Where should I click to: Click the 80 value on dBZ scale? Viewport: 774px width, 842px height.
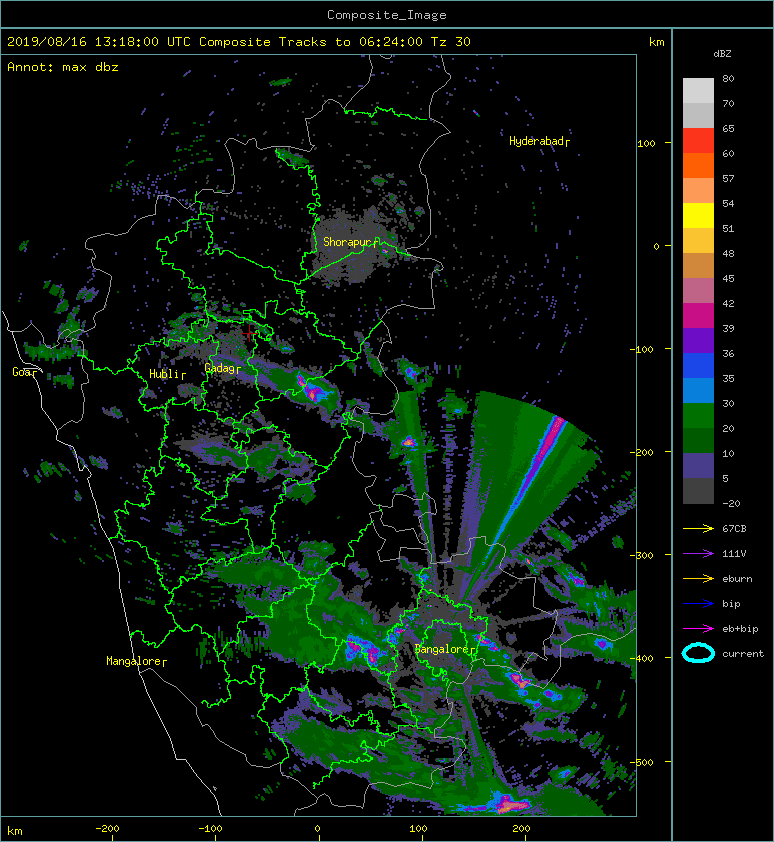728,78
